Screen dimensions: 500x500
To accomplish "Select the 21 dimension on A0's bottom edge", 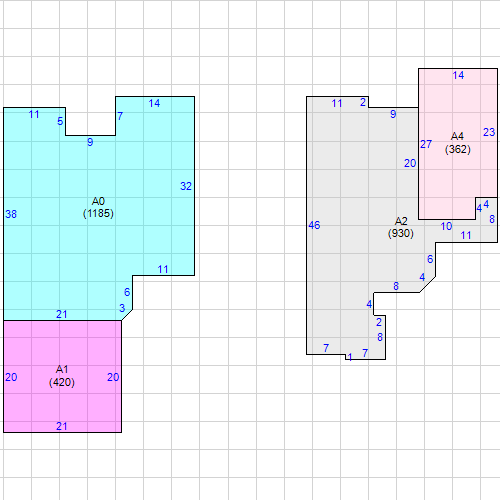I will pyautogui.click(x=62, y=314).
